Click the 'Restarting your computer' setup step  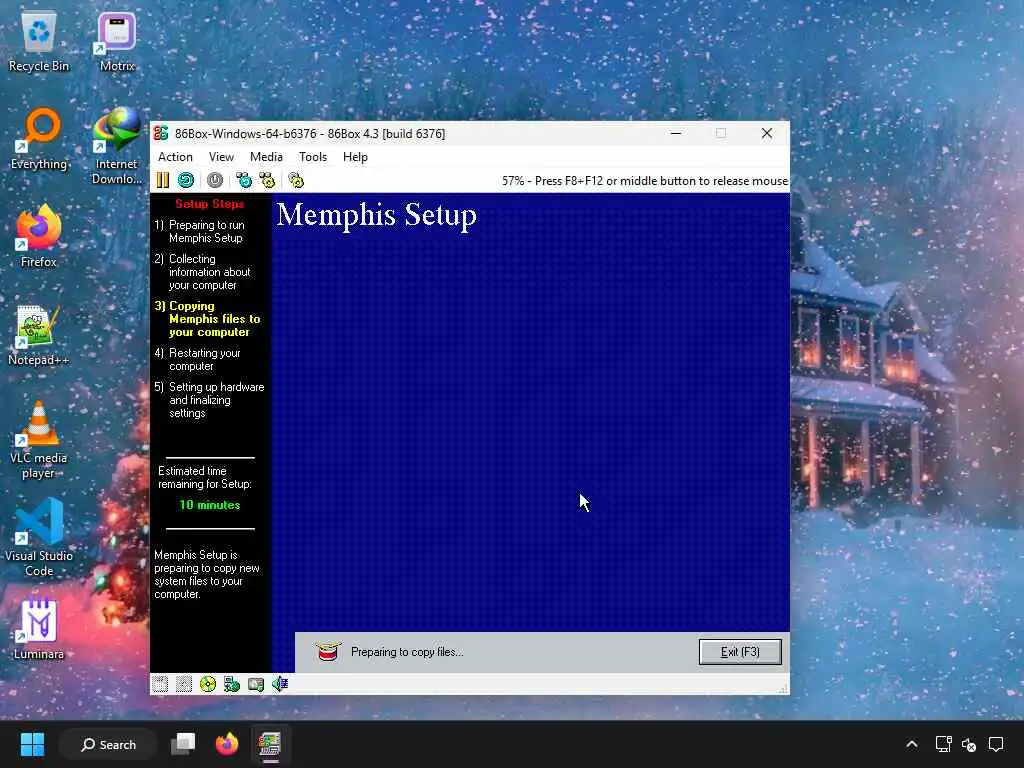pyautogui.click(x=198, y=359)
